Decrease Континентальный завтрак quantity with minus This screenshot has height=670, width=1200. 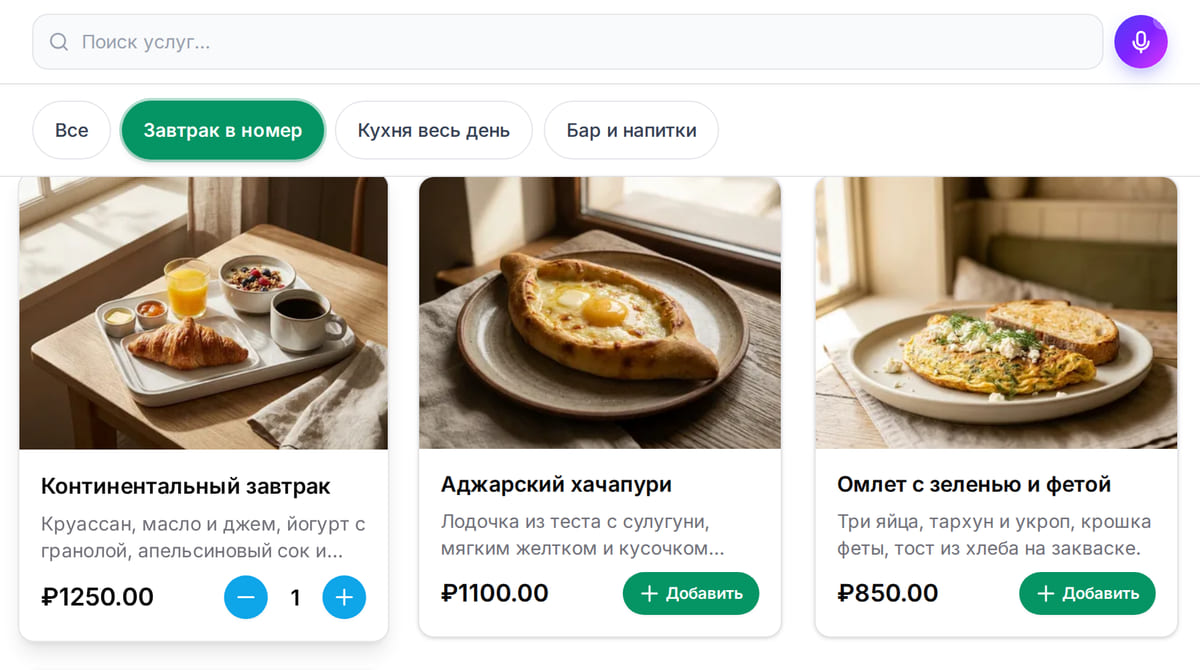tap(246, 598)
